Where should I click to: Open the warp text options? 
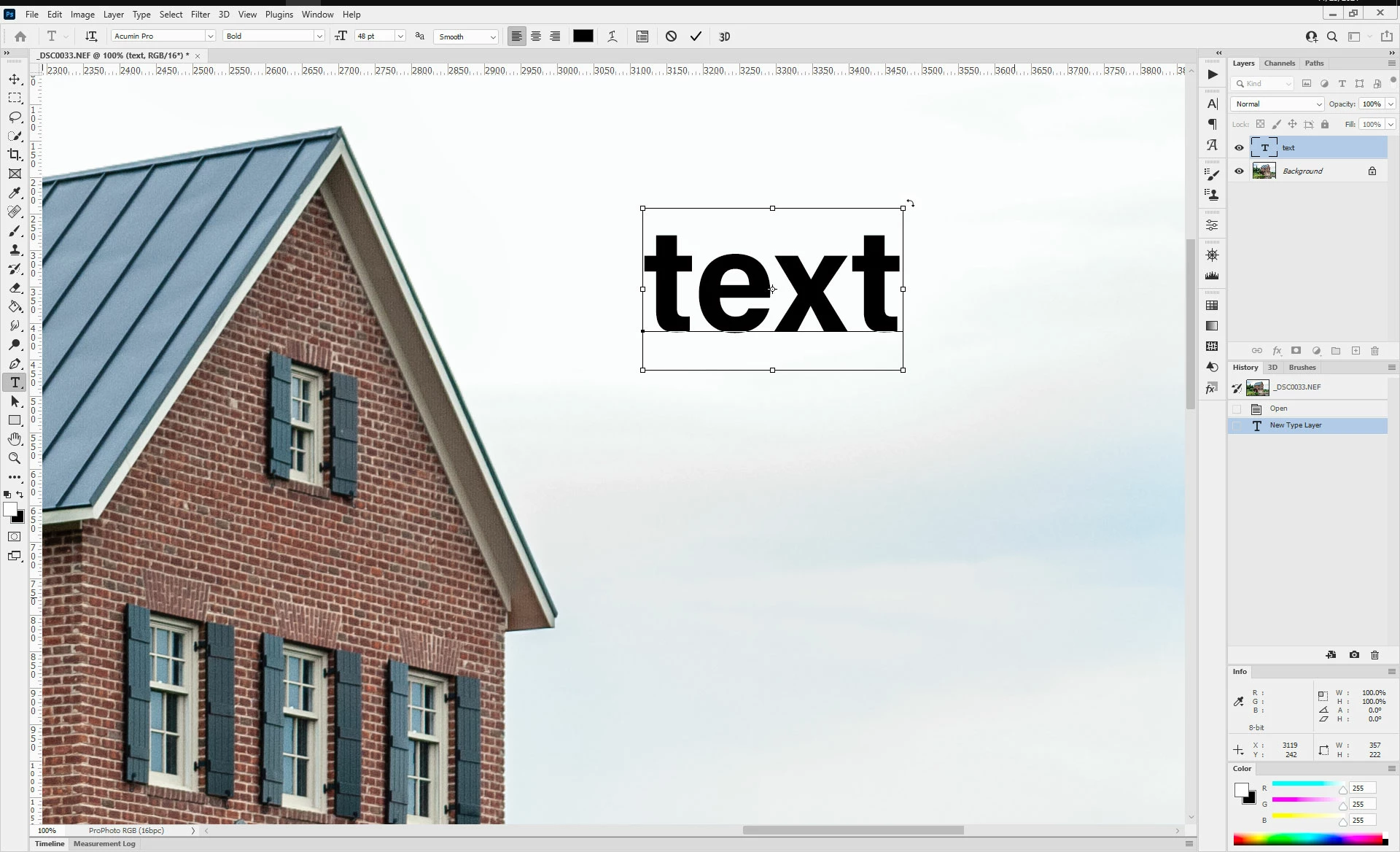[612, 36]
